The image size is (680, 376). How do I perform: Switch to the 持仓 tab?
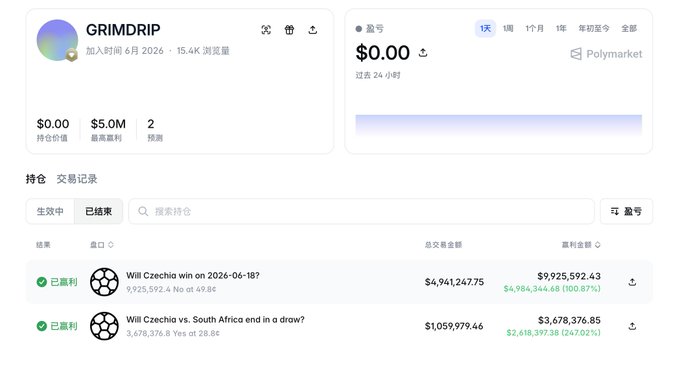click(x=36, y=179)
